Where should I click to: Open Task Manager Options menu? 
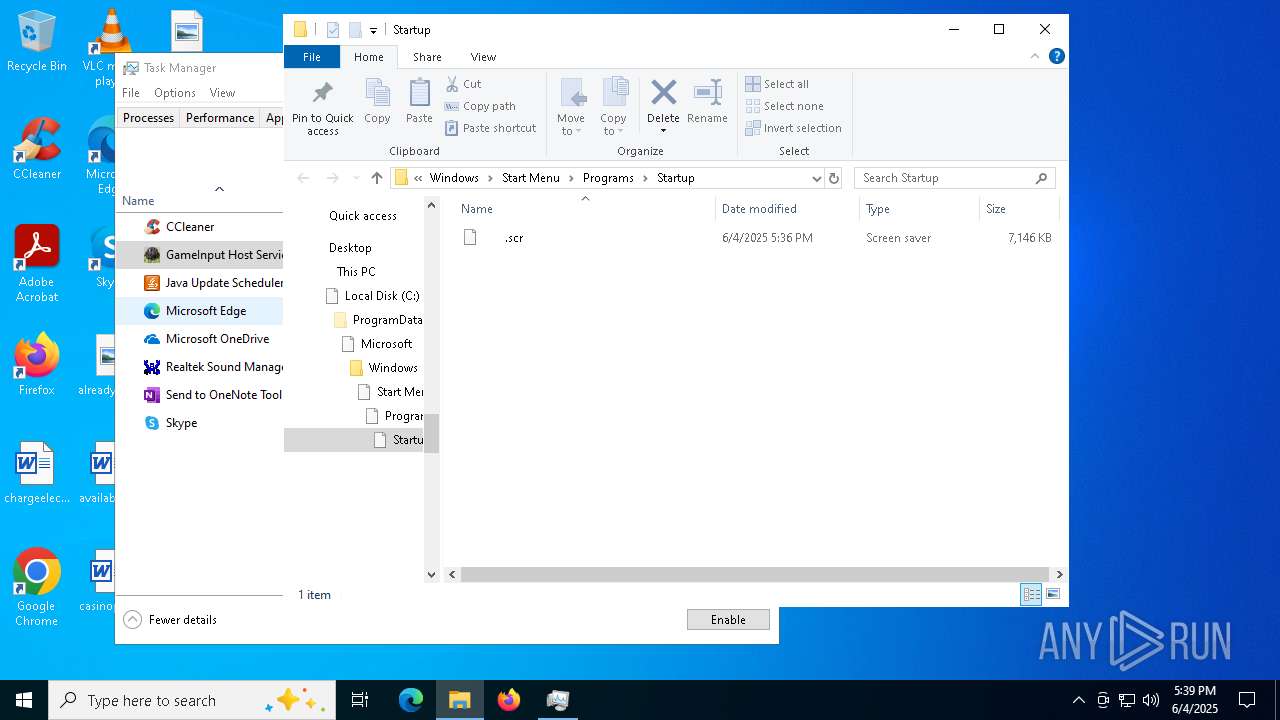tap(175, 93)
